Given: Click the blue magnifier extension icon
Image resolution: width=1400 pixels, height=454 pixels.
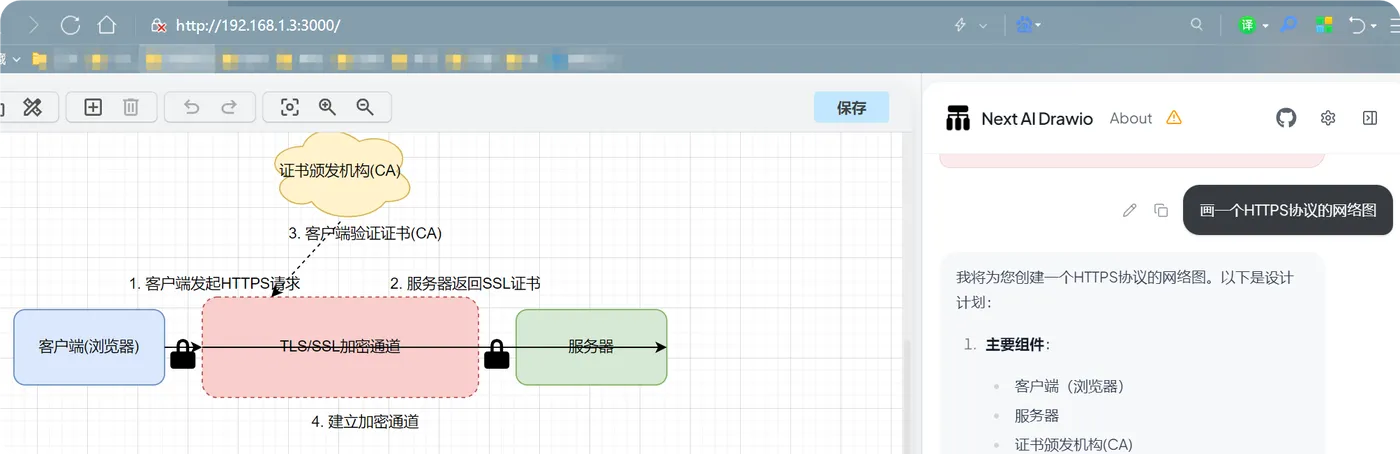Looking at the screenshot, I should pos(1289,25).
